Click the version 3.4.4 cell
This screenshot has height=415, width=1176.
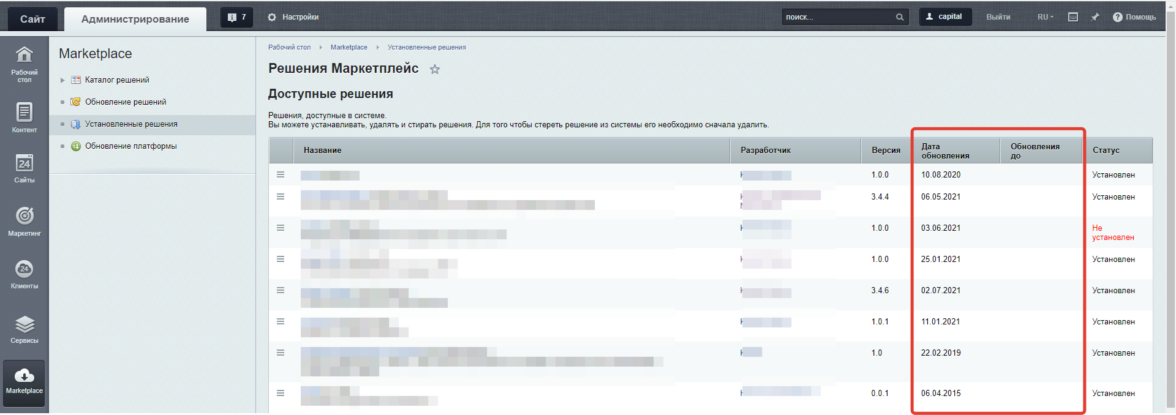click(880, 196)
